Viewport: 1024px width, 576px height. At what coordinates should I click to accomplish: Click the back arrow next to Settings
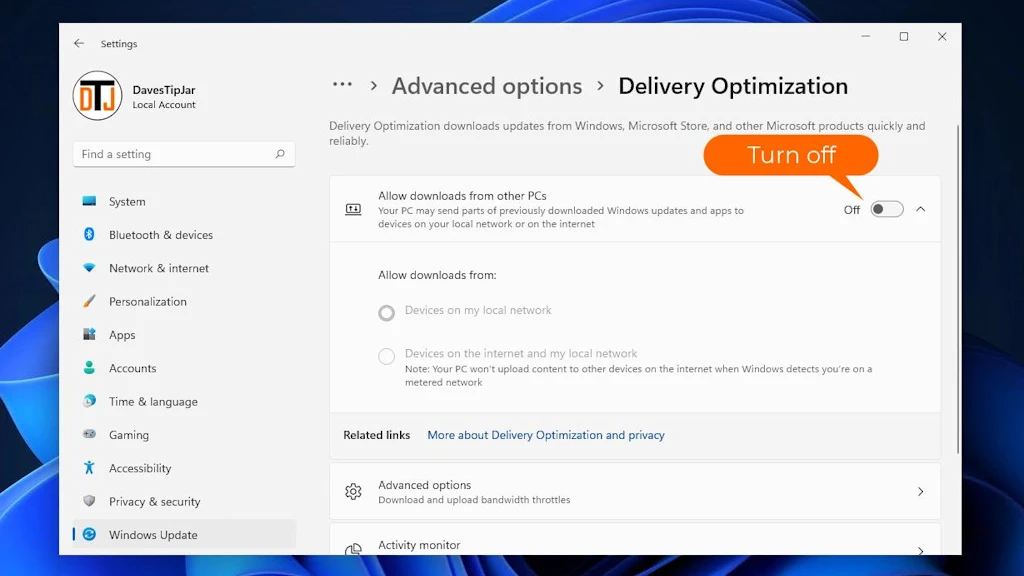coord(79,43)
